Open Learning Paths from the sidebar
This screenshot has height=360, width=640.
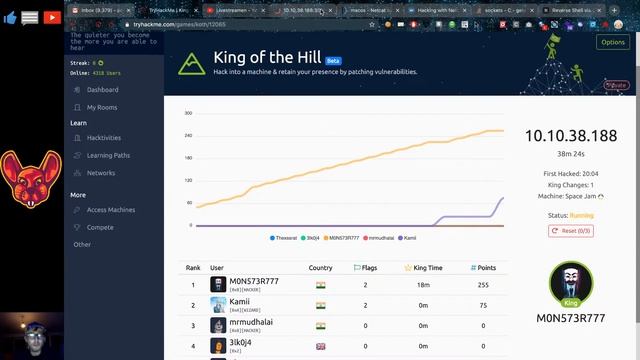[108, 156]
